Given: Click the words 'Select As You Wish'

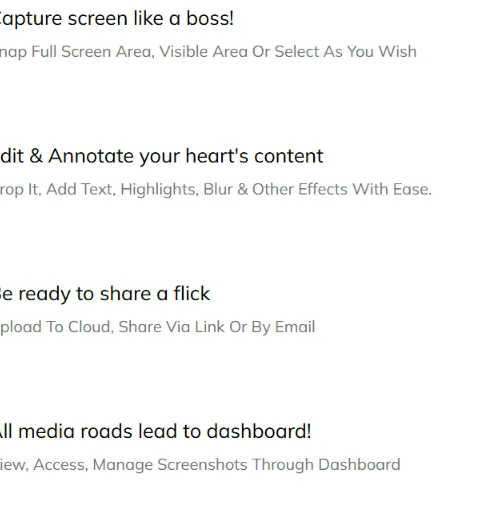Looking at the screenshot, I should click(346, 52).
